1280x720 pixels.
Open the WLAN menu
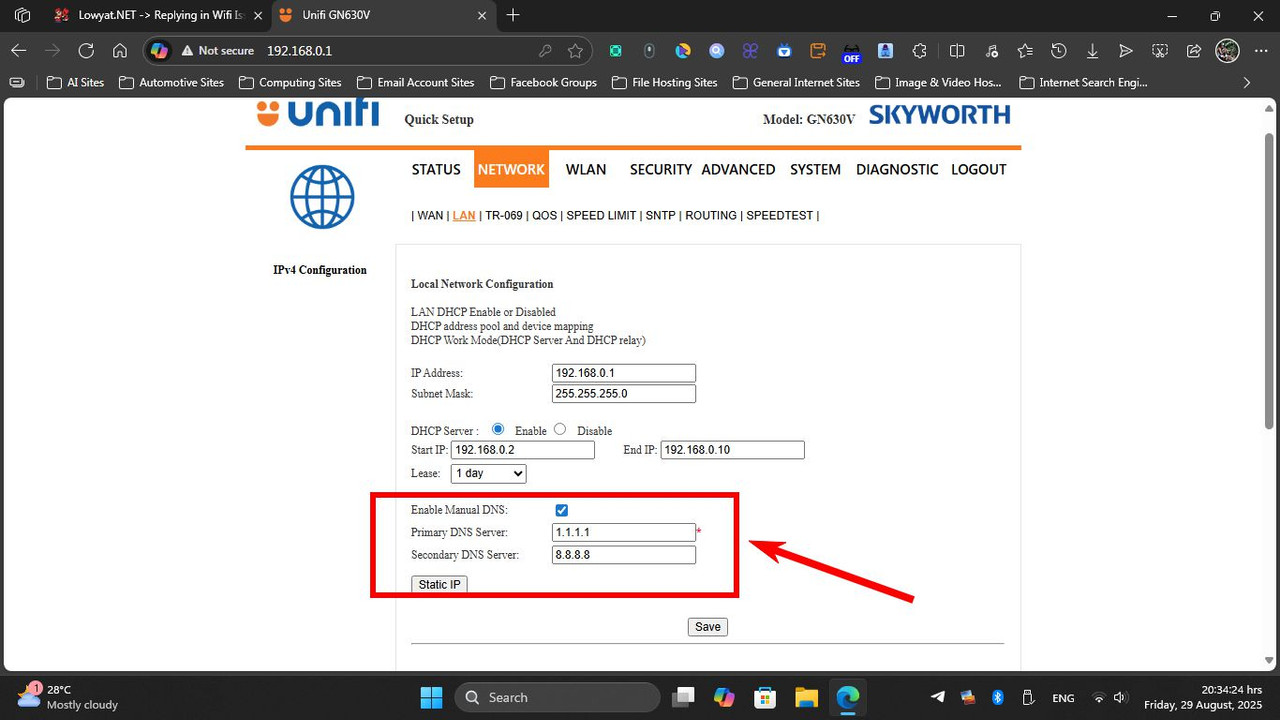[586, 169]
